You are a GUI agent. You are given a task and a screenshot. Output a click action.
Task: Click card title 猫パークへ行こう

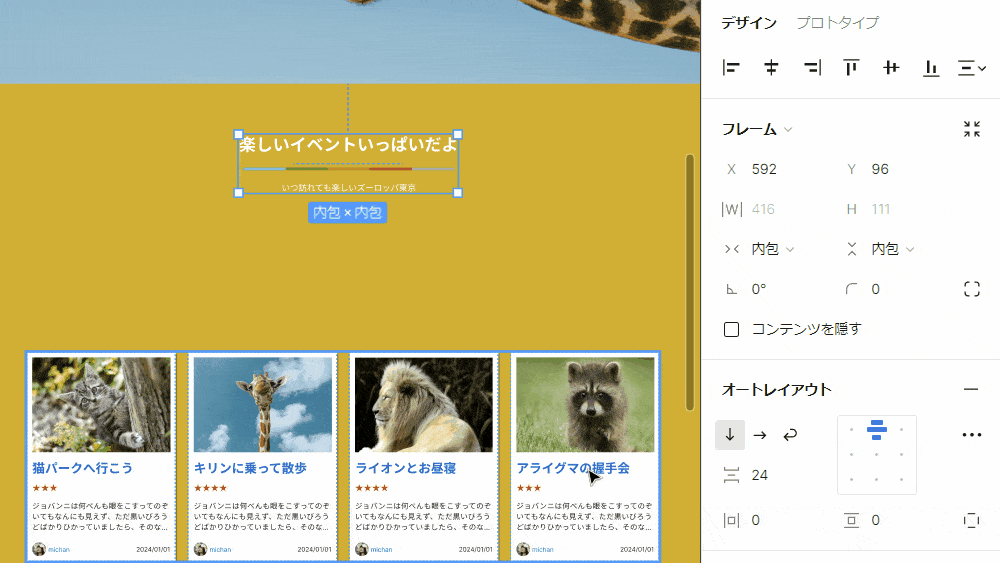[83, 469]
